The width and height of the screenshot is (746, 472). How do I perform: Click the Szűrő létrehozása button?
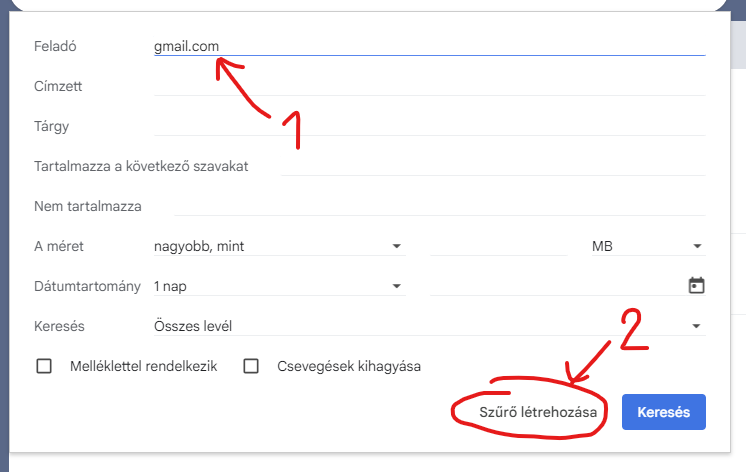coord(530,412)
